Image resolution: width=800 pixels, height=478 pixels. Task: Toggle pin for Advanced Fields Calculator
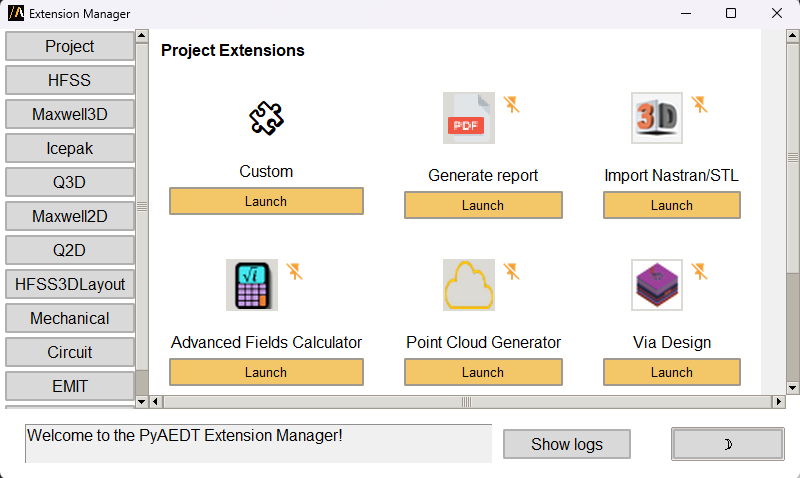point(294,271)
